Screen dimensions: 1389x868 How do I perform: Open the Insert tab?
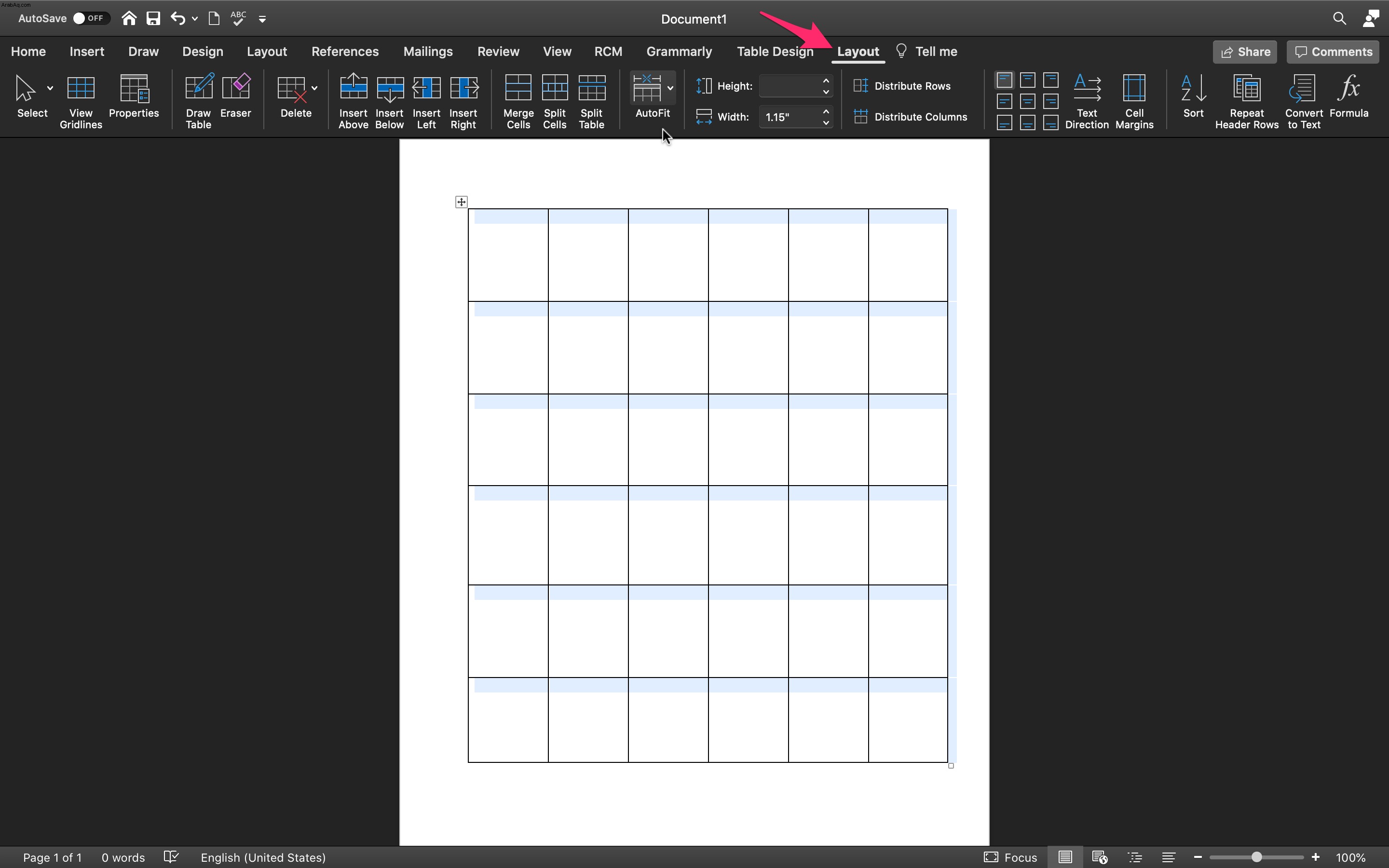point(87,52)
